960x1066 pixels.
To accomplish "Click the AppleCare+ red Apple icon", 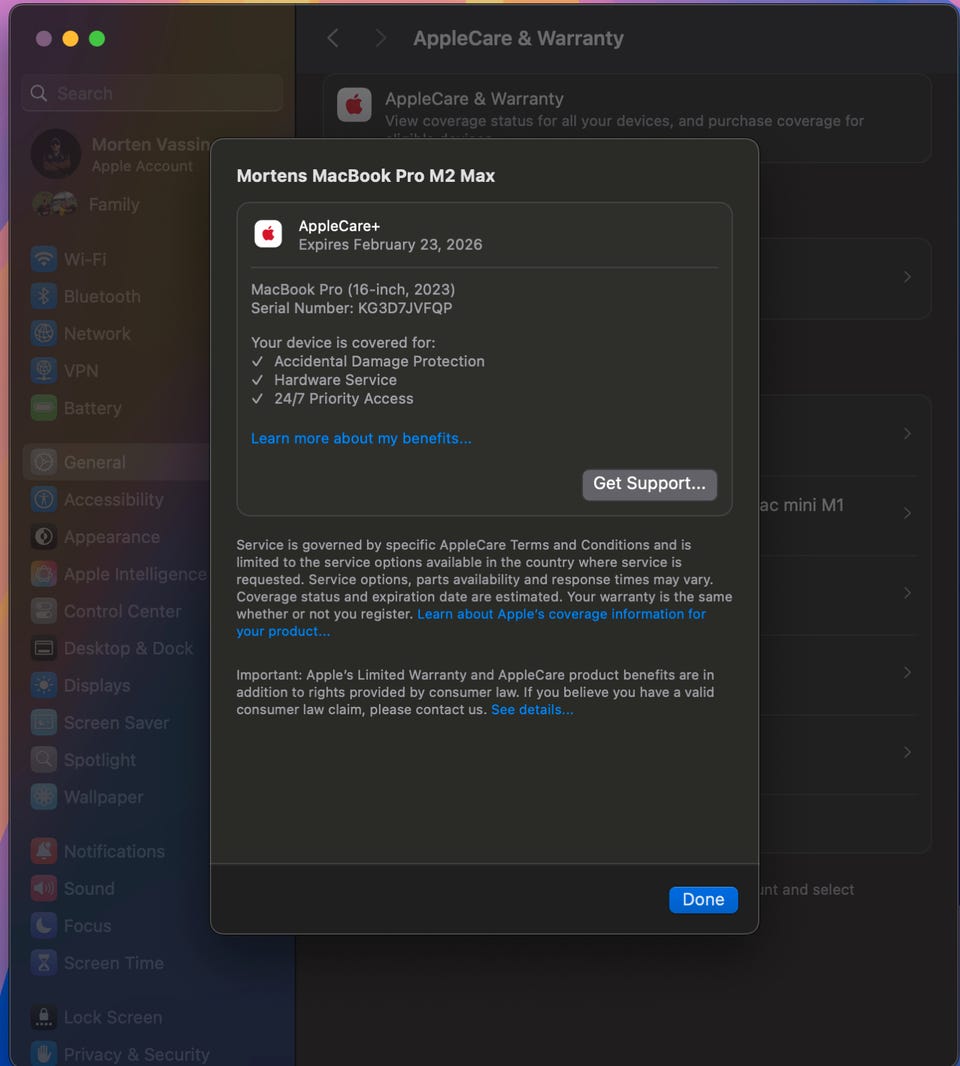I will pos(268,234).
